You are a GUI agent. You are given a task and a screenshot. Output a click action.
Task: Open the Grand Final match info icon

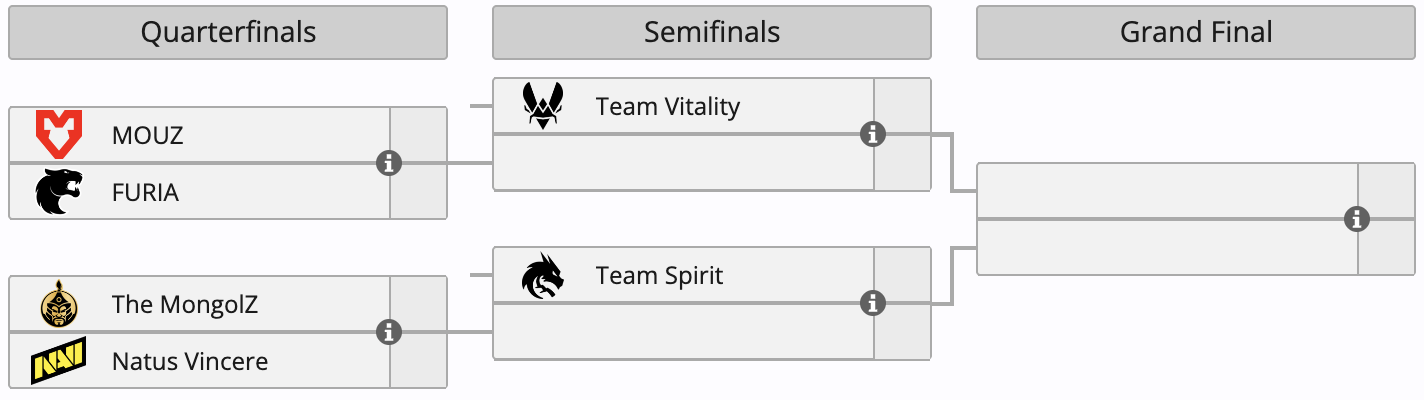coord(1357,219)
